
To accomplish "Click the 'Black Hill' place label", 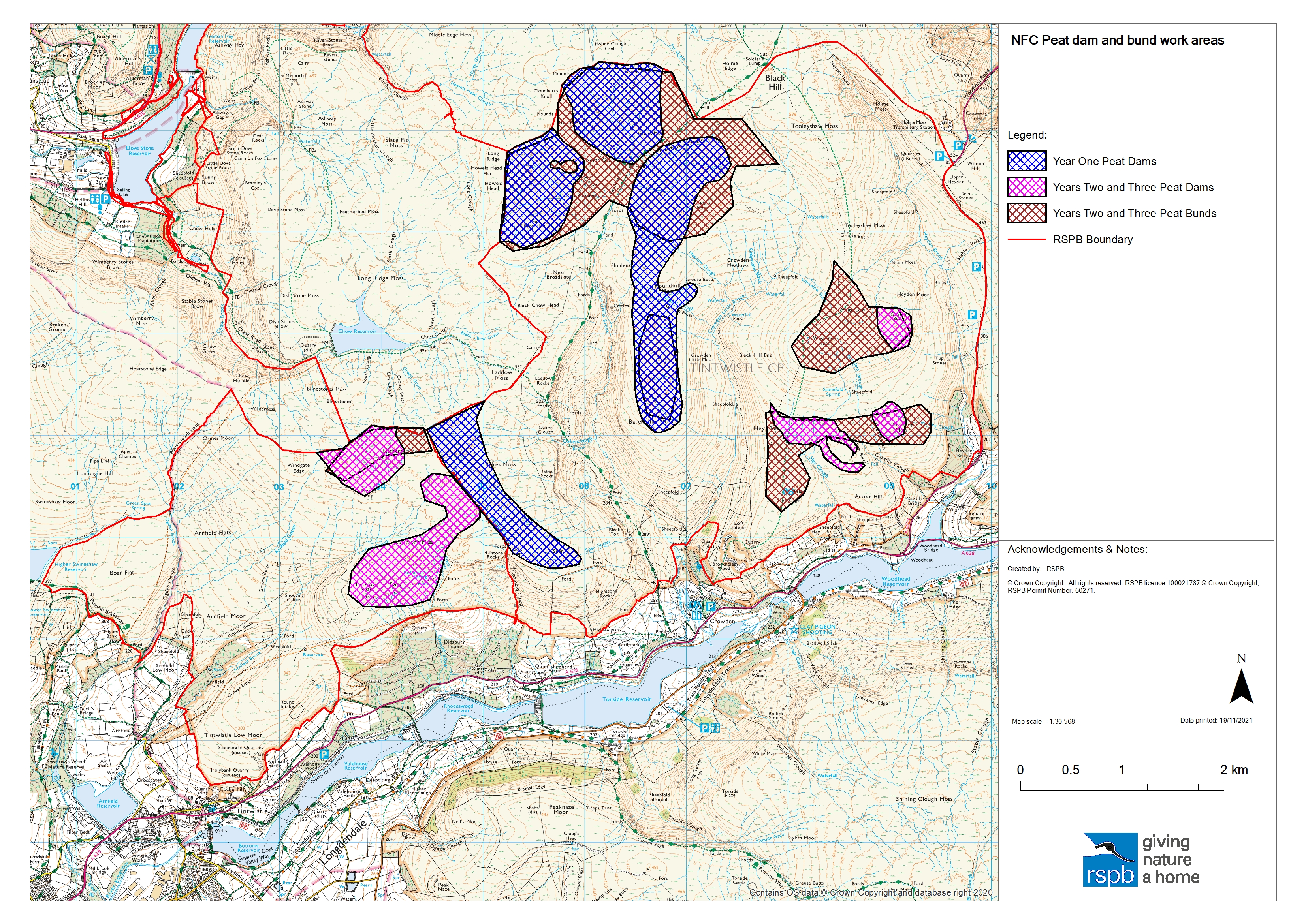I will (775, 82).
